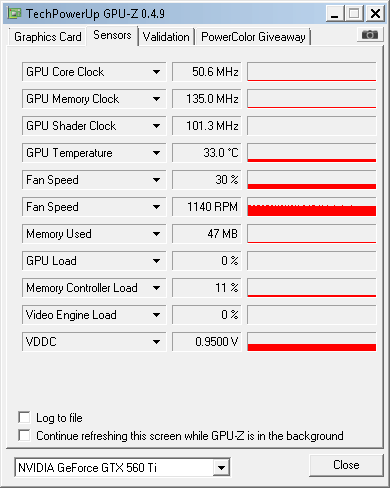Click the GPU-Z application icon in title bar
Viewport: 390px width, 488px height.
(x=15, y=13)
